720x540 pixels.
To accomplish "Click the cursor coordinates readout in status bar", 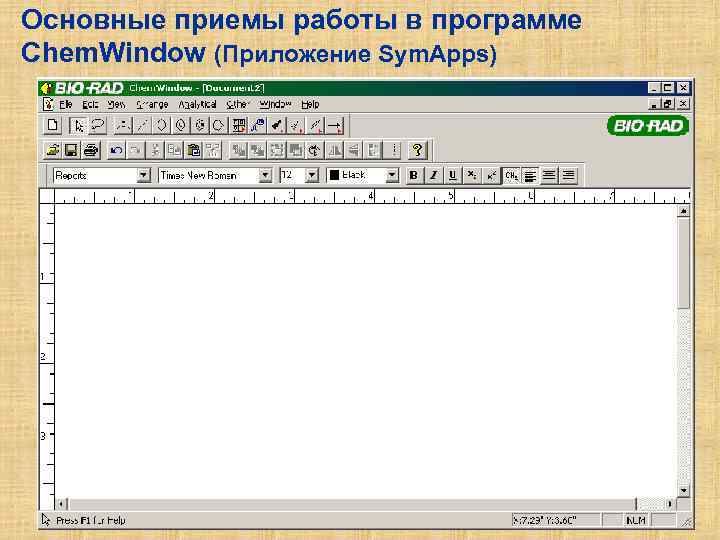I will tap(556, 520).
